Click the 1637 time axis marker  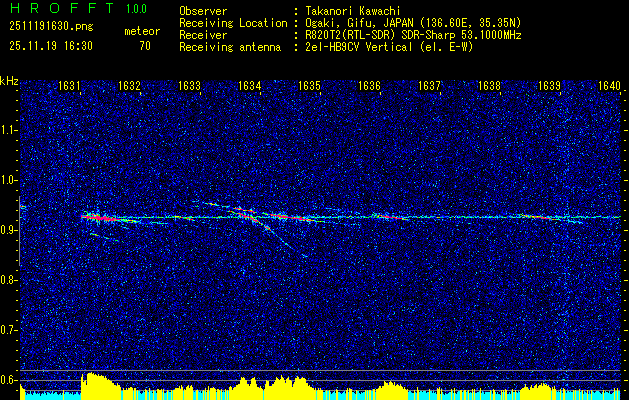pos(429,85)
